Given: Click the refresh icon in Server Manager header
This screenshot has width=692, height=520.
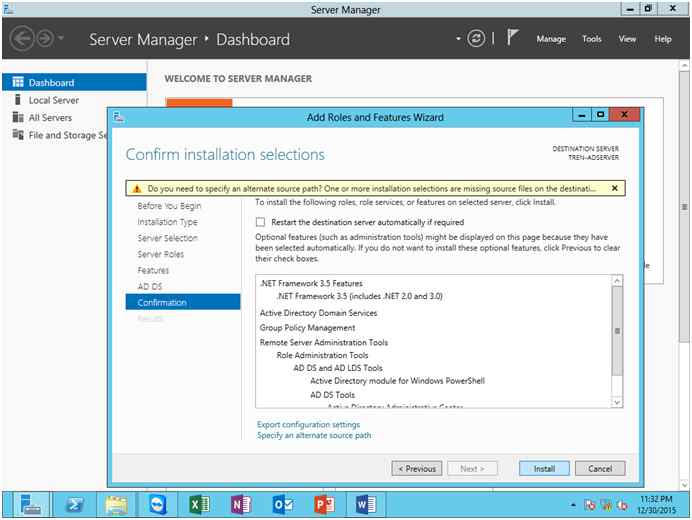Looking at the screenshot, I should (x=476, y=39).
